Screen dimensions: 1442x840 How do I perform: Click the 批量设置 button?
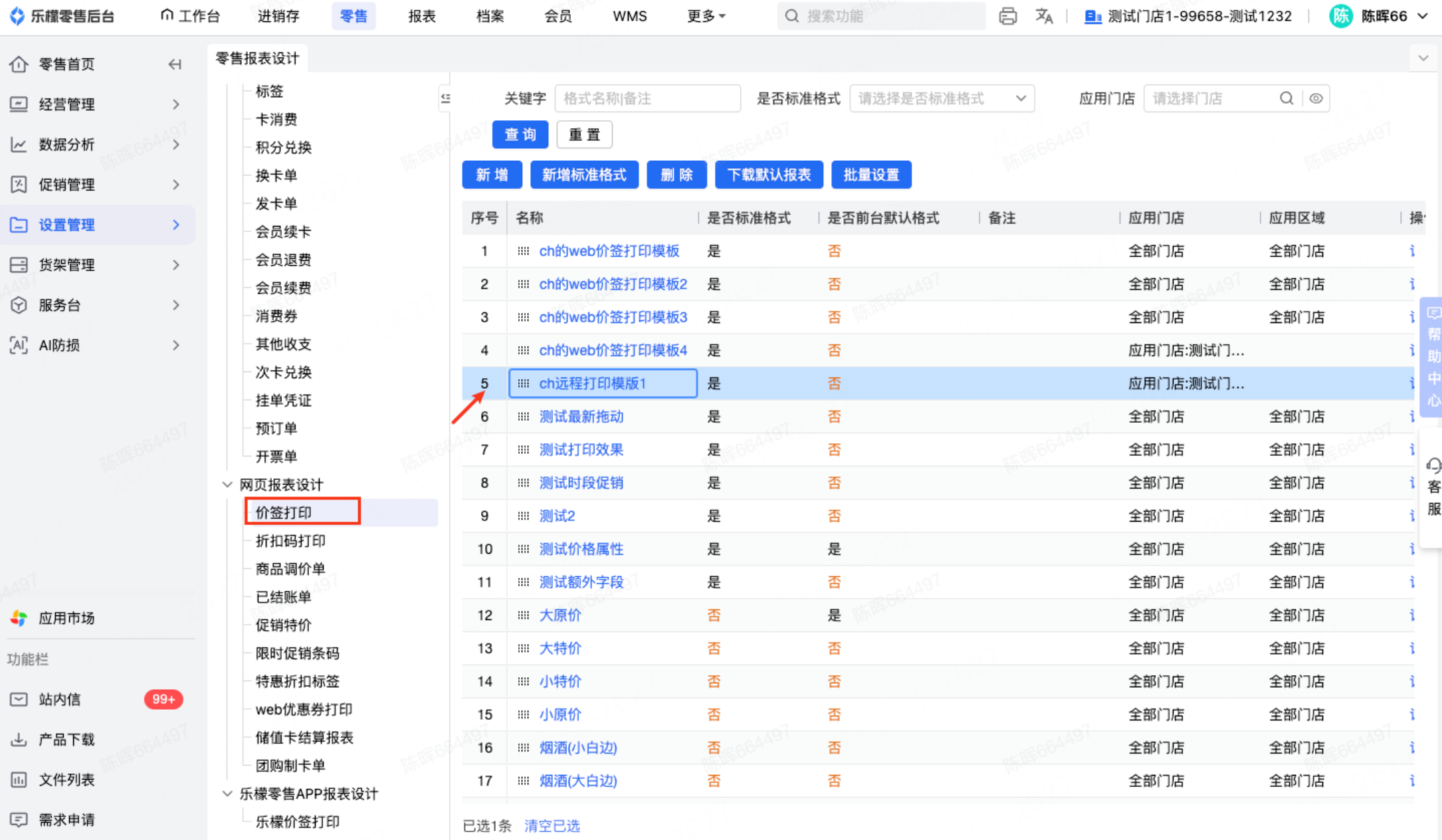coord(871,175)
